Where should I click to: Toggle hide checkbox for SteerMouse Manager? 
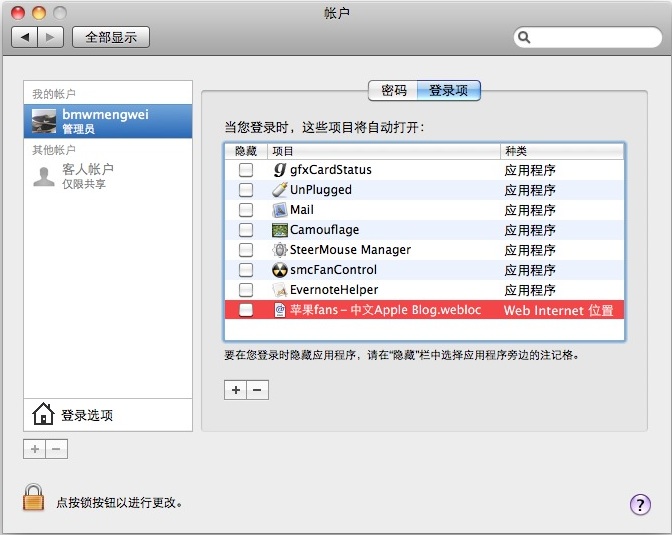click(x=246, y=249)
